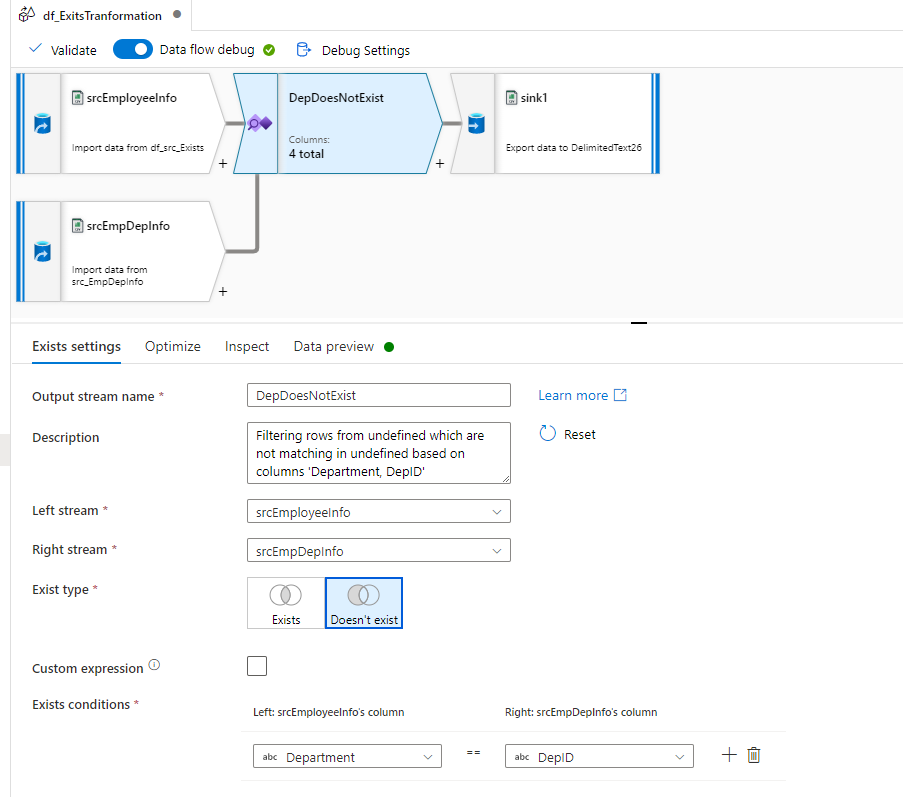This screenshot has width=903, height=797.
Task: Click 'Export data to DelimitedText26' text
Action: [x=574, y=148]
